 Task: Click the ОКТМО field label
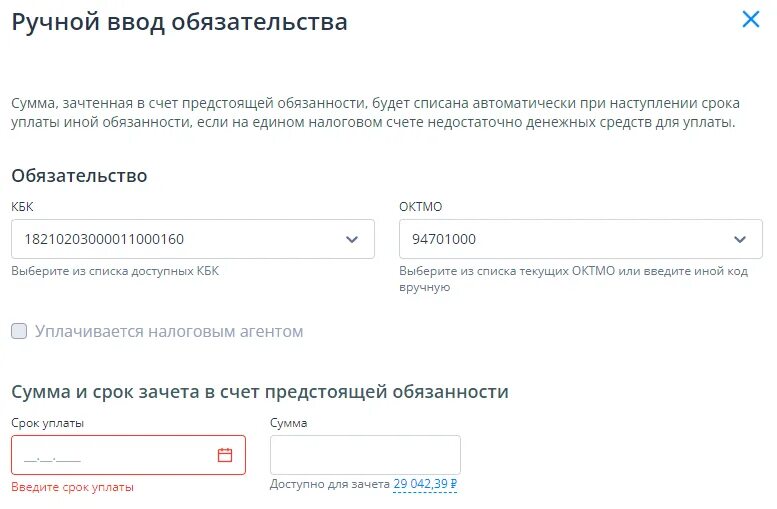(421, 207)
